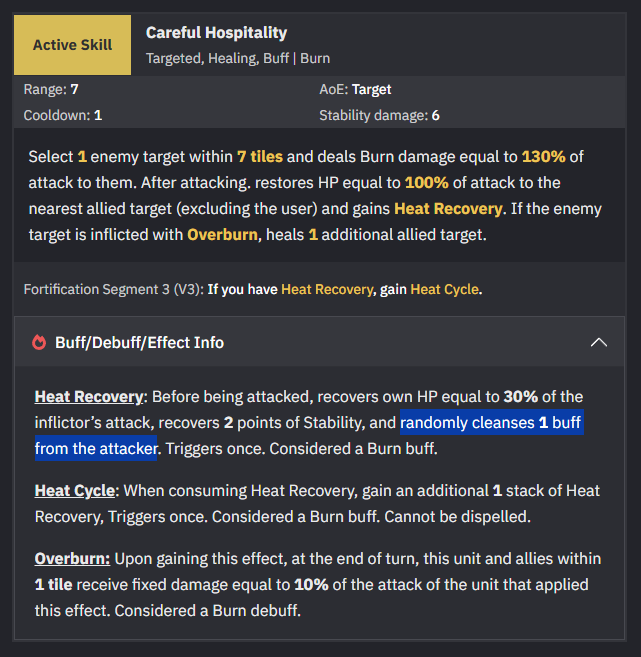Image resolution: width=641 pixels, height=657 pixels.
Task: Click Heat Recovery in Fortification Segment line
Action: point(327,289)
